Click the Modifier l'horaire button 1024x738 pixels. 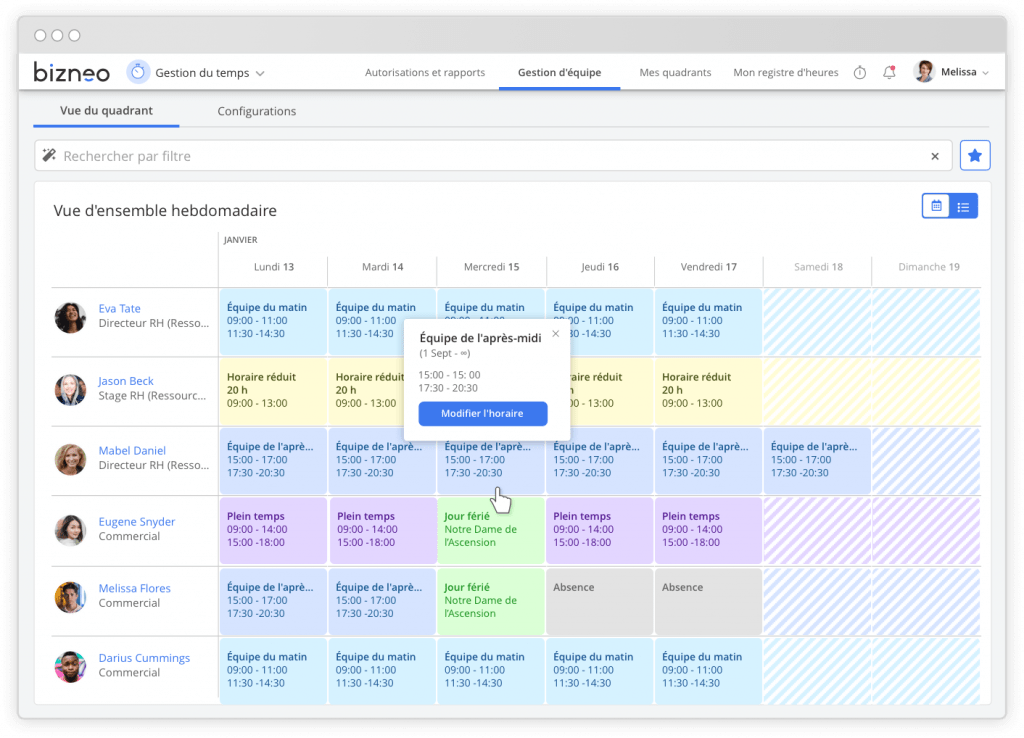[x=483, y=413]
